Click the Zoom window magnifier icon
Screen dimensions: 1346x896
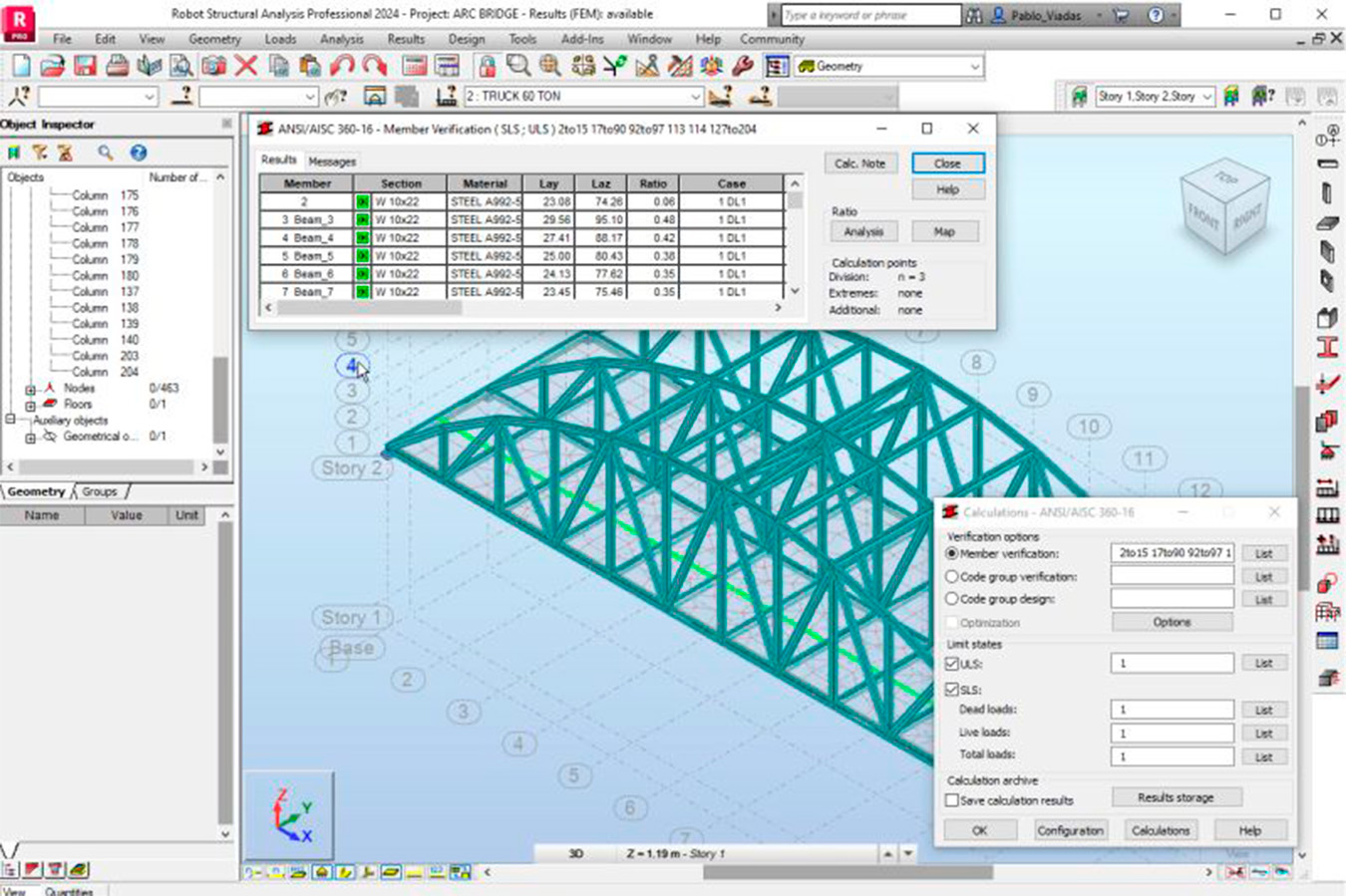coord(518,67)
